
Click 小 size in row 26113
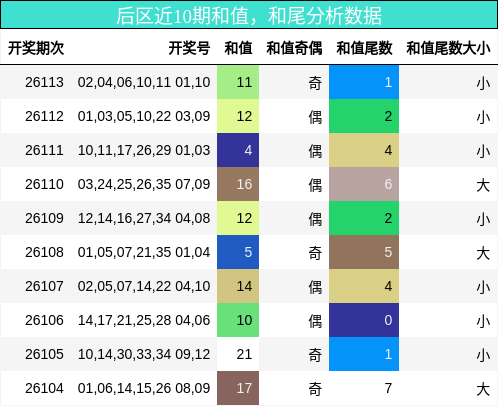click(483, 83)
